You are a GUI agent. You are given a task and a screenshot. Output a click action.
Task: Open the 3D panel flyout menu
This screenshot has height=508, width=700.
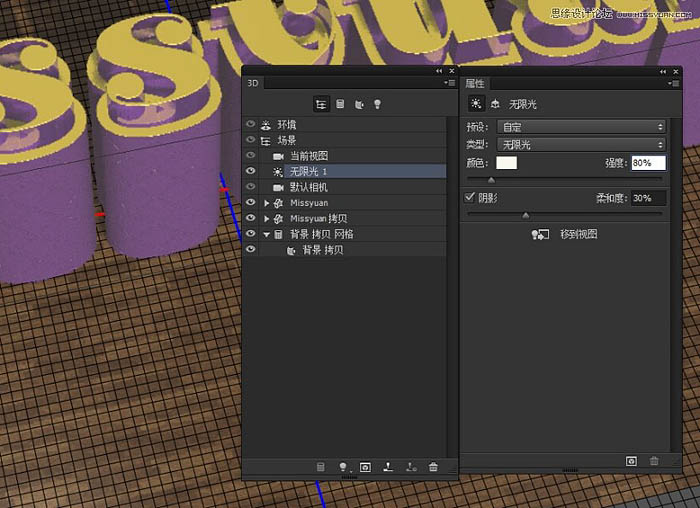click(x=450, y=83)
